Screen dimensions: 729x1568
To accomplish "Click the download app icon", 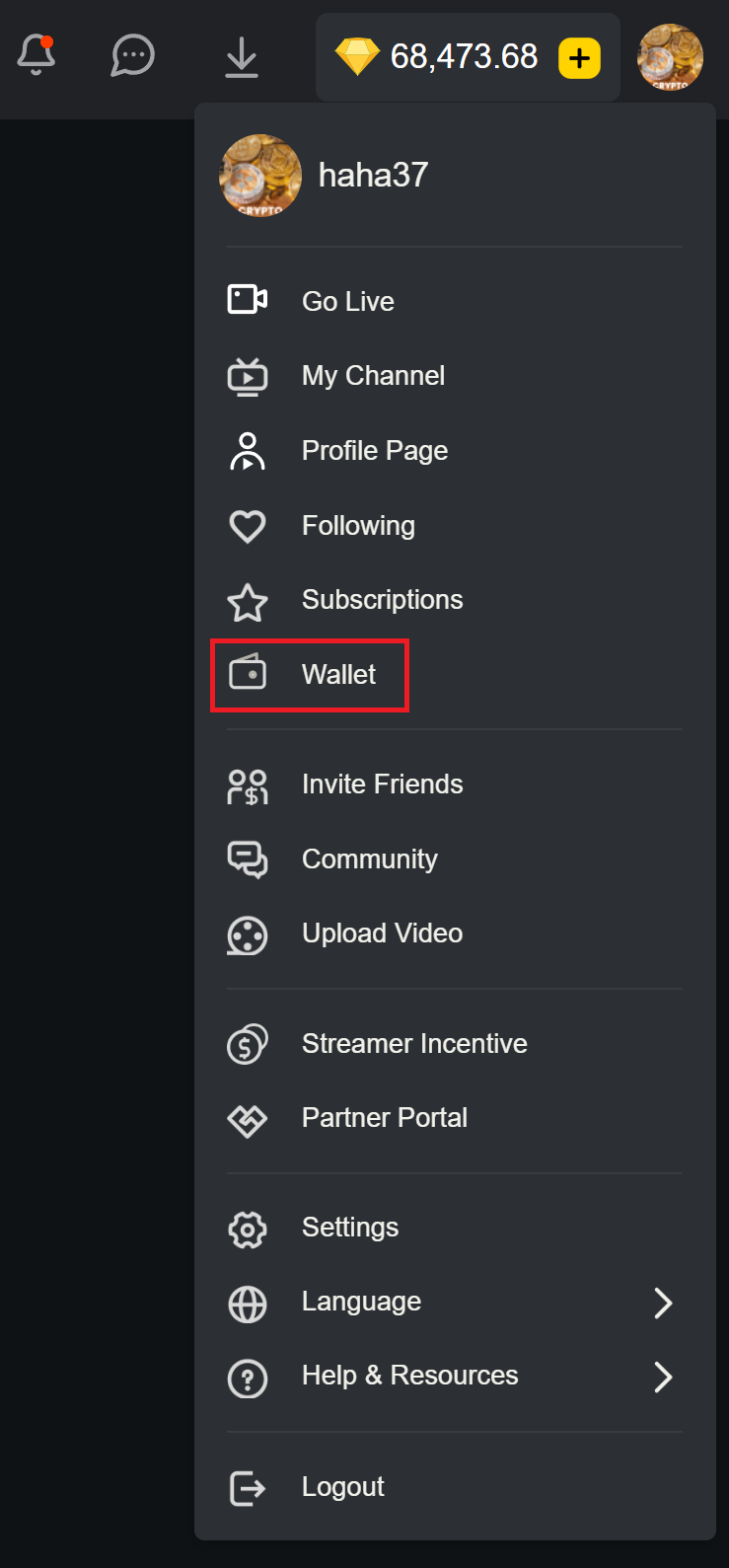I will (x=241, y=56).
